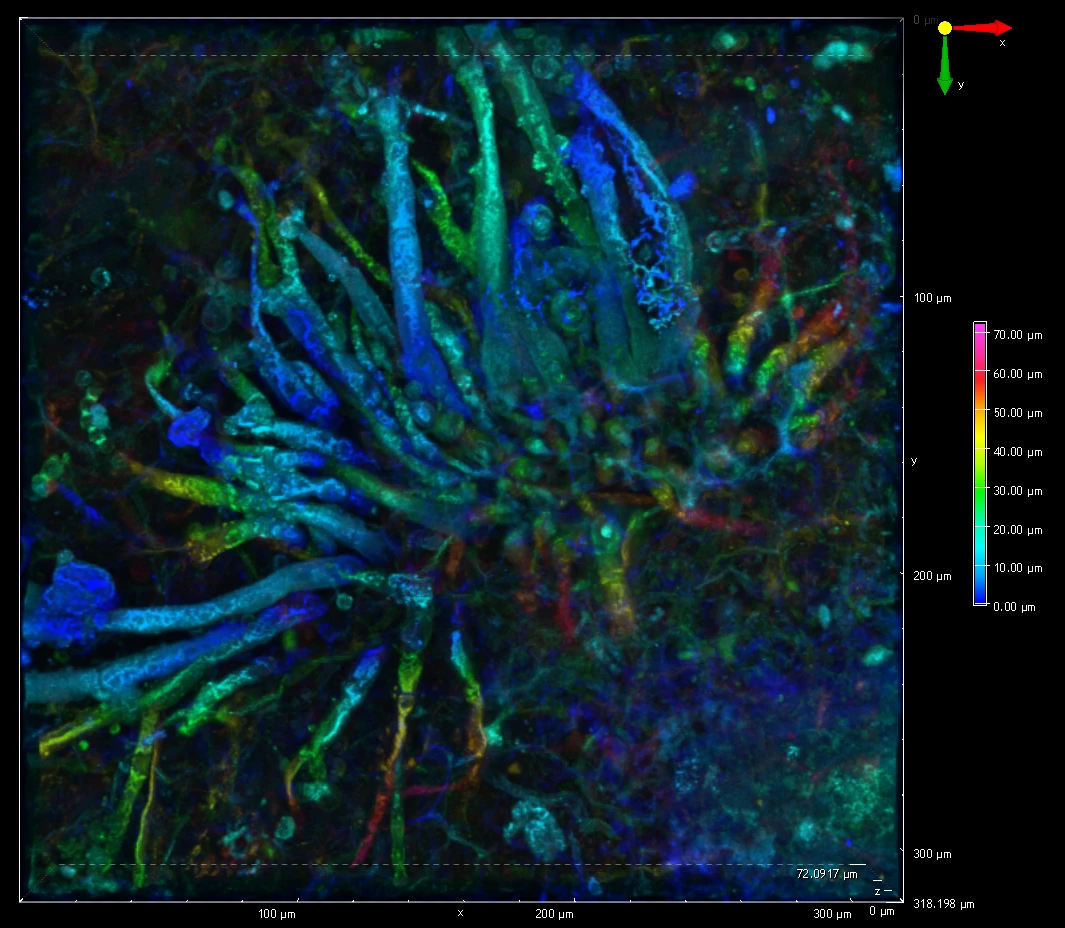
Task: Click the 200 µm tick label on bottom axis
Action: coord(553,914)
